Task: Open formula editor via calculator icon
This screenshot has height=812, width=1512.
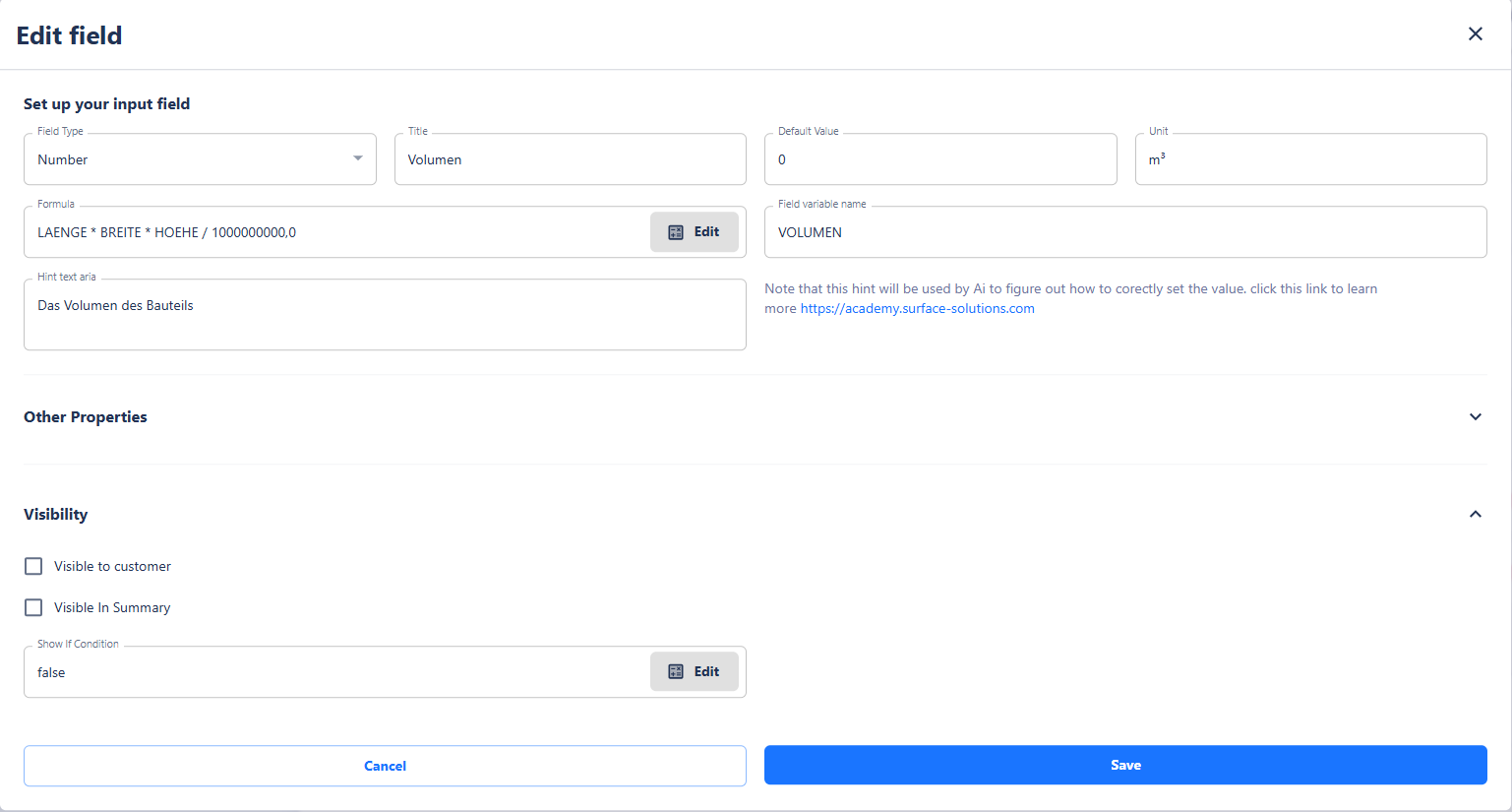Action: tap(676, 232)
